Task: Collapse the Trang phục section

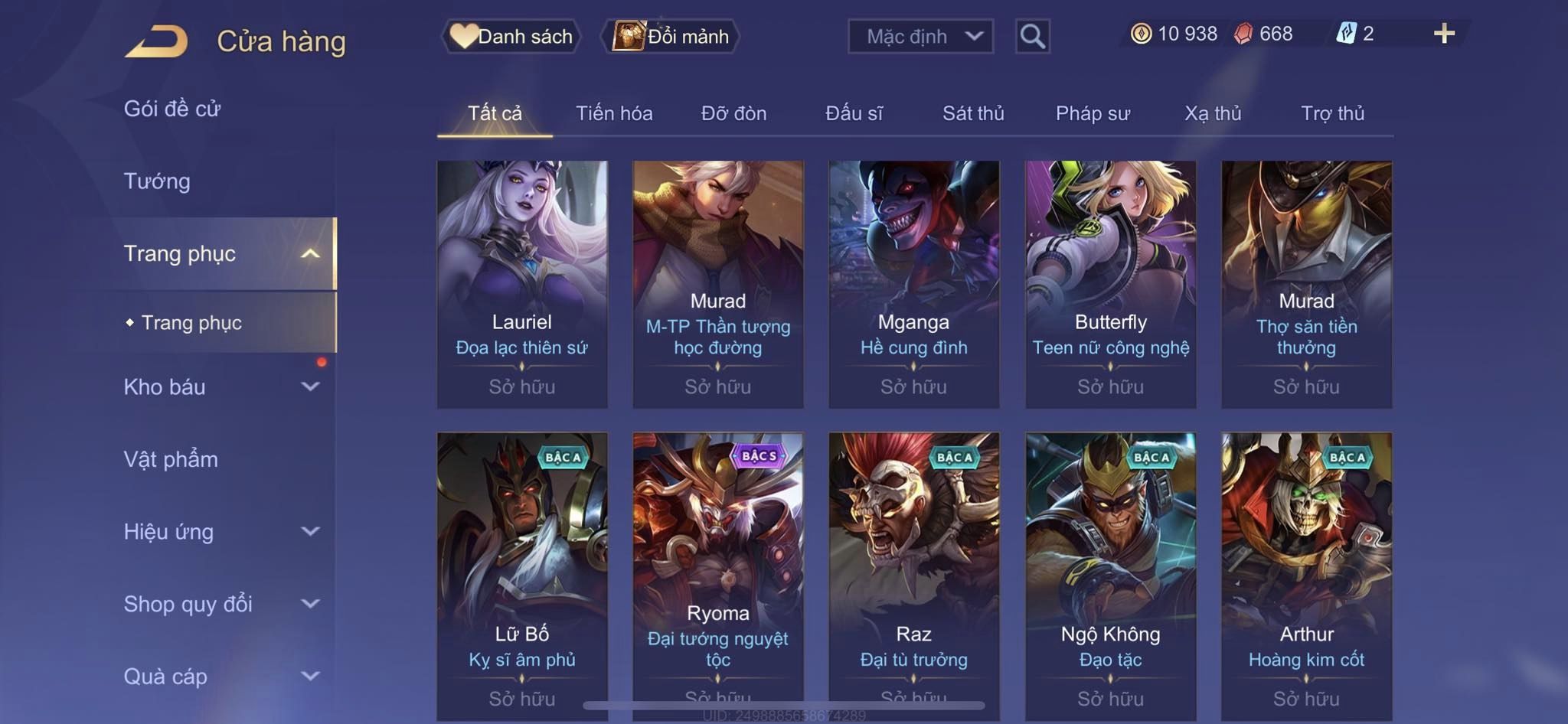Action: click(221, 253)
